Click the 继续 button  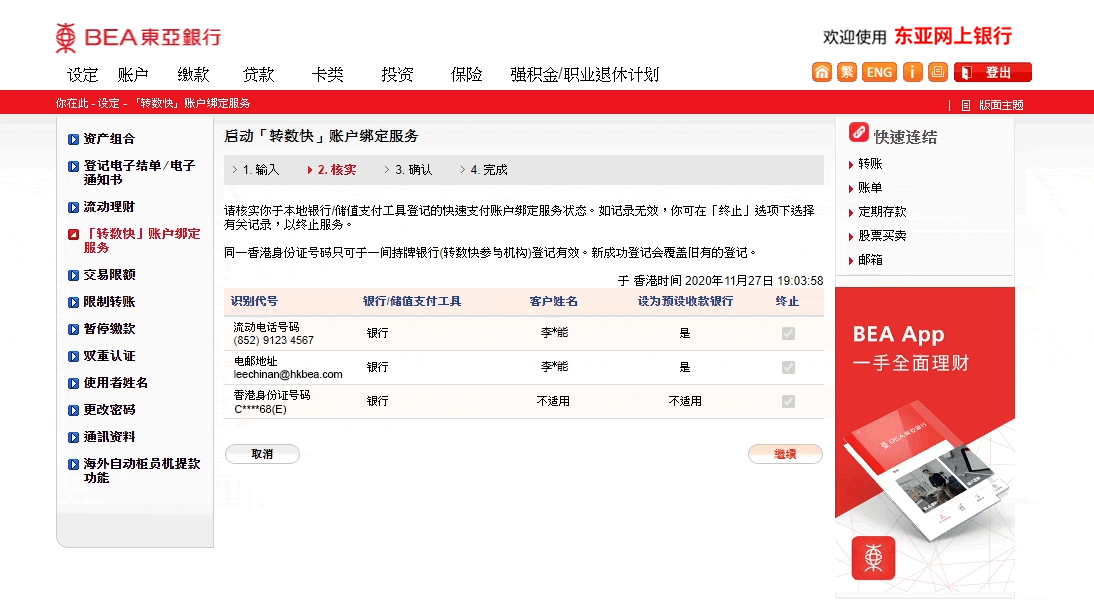(786, 454)
